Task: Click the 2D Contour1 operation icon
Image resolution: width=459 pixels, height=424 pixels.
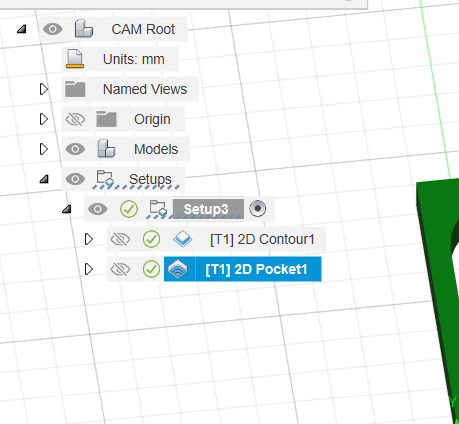Action: click(x=182, y=239)
